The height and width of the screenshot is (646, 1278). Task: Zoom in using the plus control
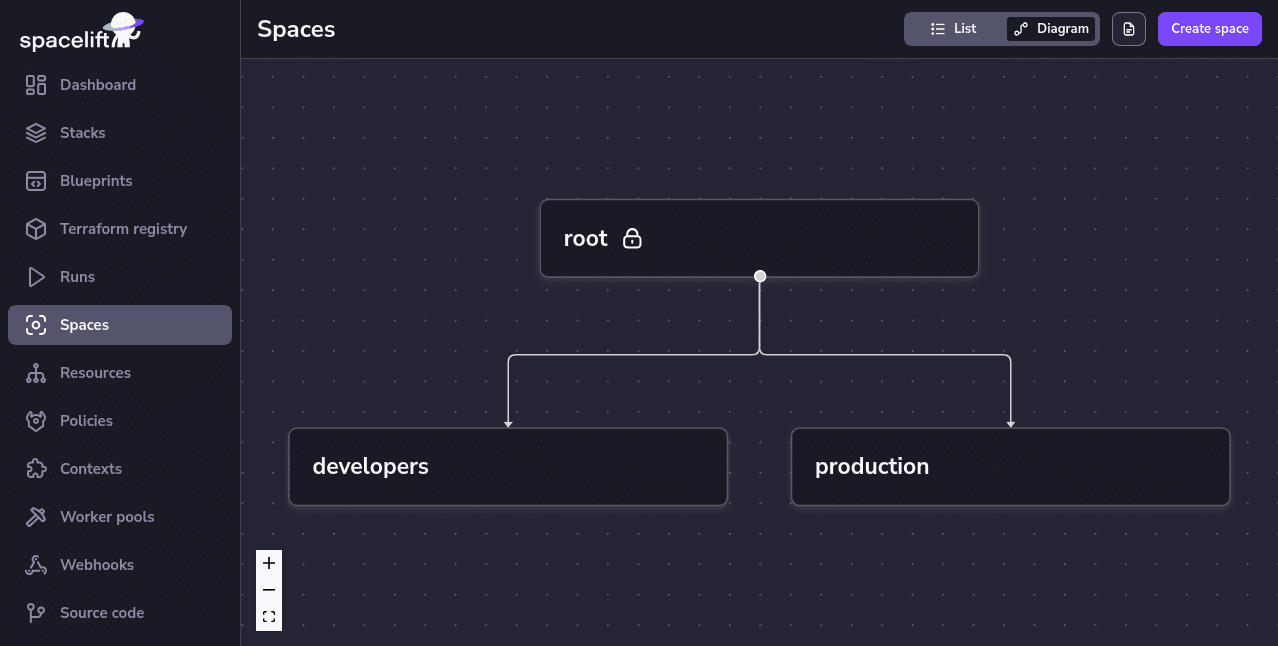(x=268, y=562)
